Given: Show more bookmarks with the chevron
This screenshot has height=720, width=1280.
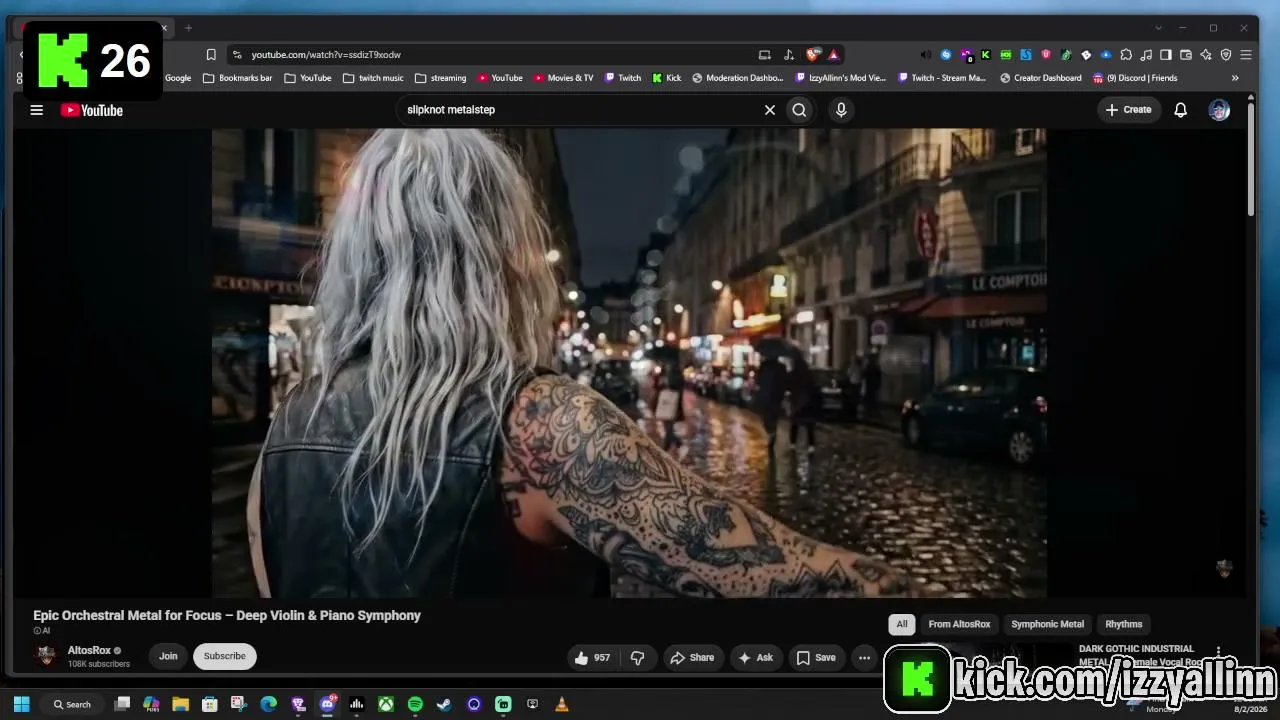Looking at the screenshot, I should 1235,78.
